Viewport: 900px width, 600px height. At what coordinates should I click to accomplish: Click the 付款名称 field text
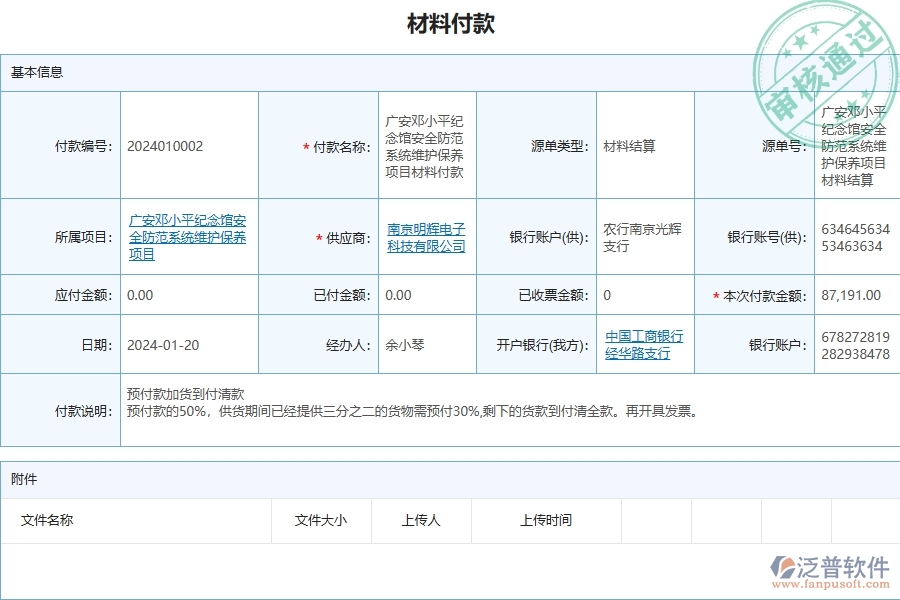[422, 145]
